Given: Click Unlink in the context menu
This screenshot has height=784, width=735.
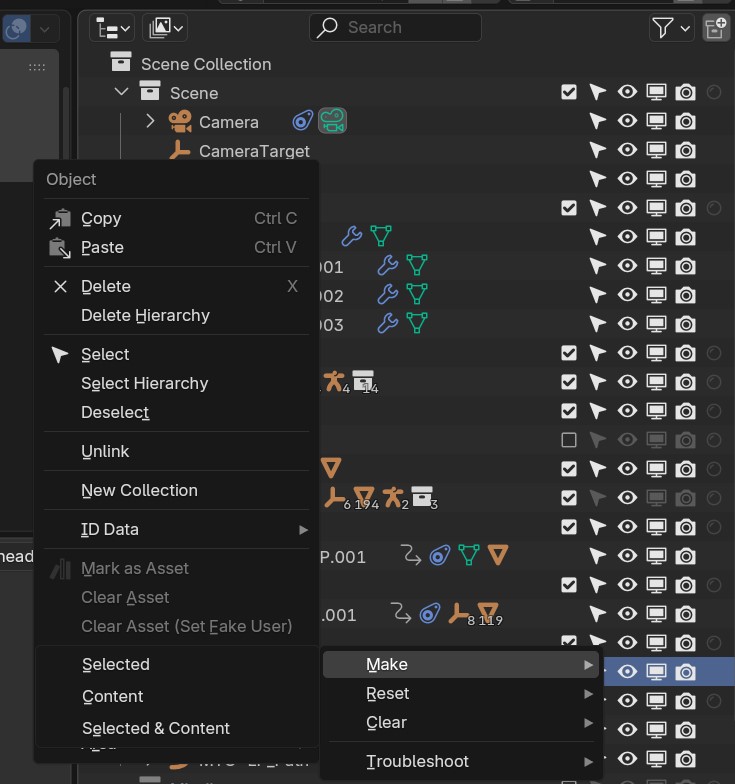Looking at the screenshot, I should (176, 452).
